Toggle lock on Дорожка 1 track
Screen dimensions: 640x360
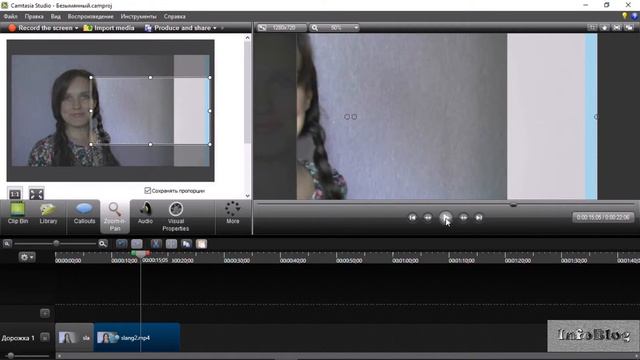(45, 338)
